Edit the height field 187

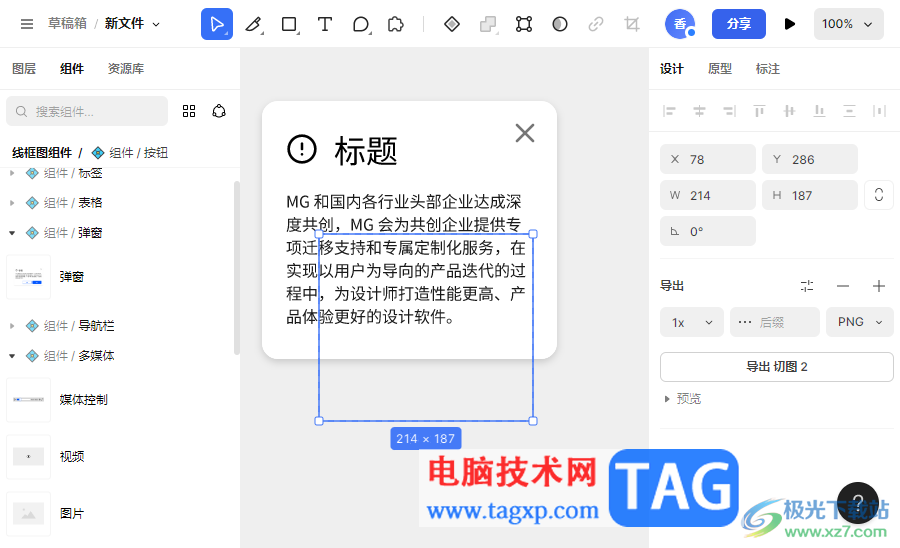tap(810, 195)
